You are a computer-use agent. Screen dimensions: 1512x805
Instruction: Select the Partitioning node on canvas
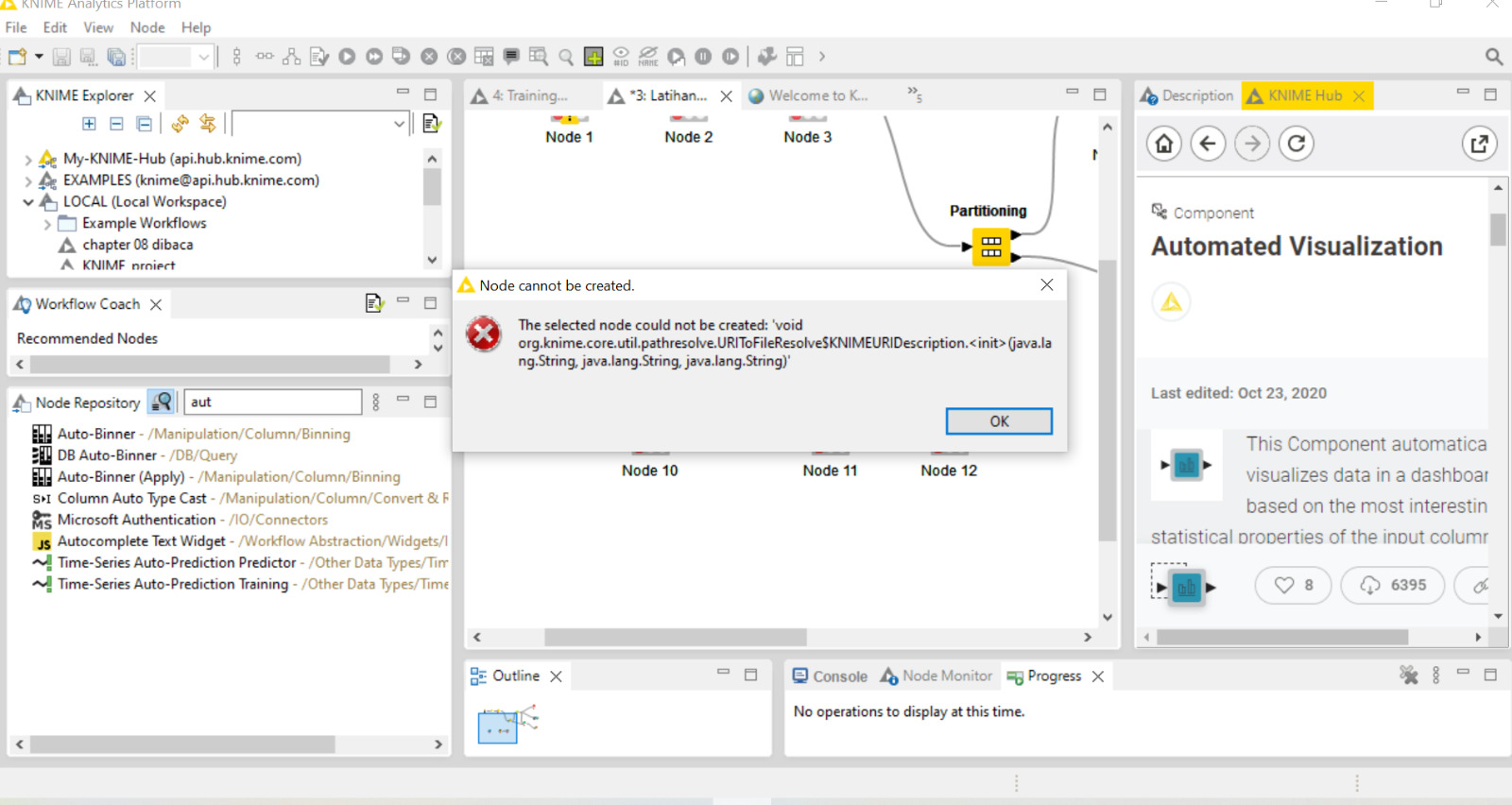point(990,247)
